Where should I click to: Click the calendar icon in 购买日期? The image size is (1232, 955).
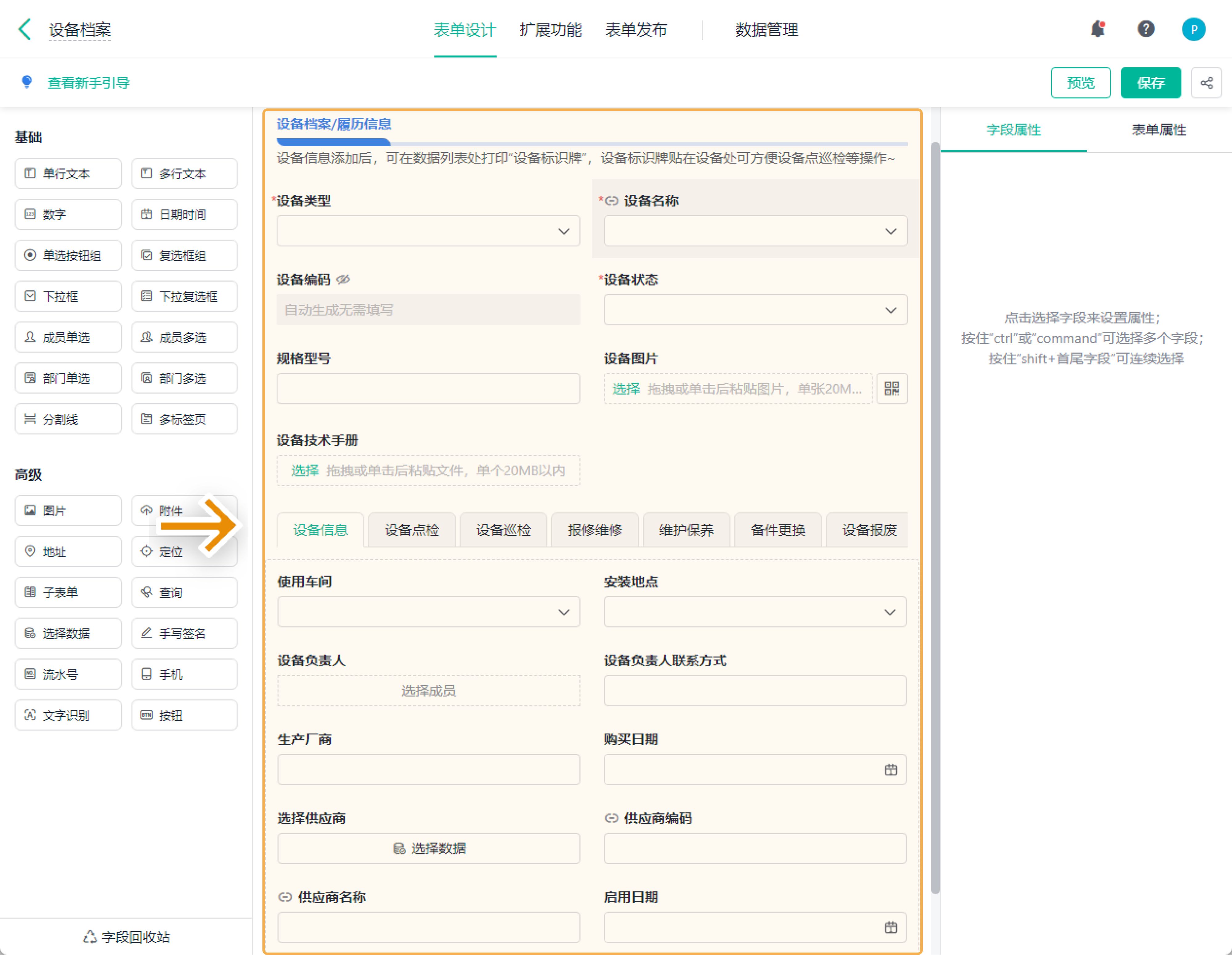coord(891,770)
